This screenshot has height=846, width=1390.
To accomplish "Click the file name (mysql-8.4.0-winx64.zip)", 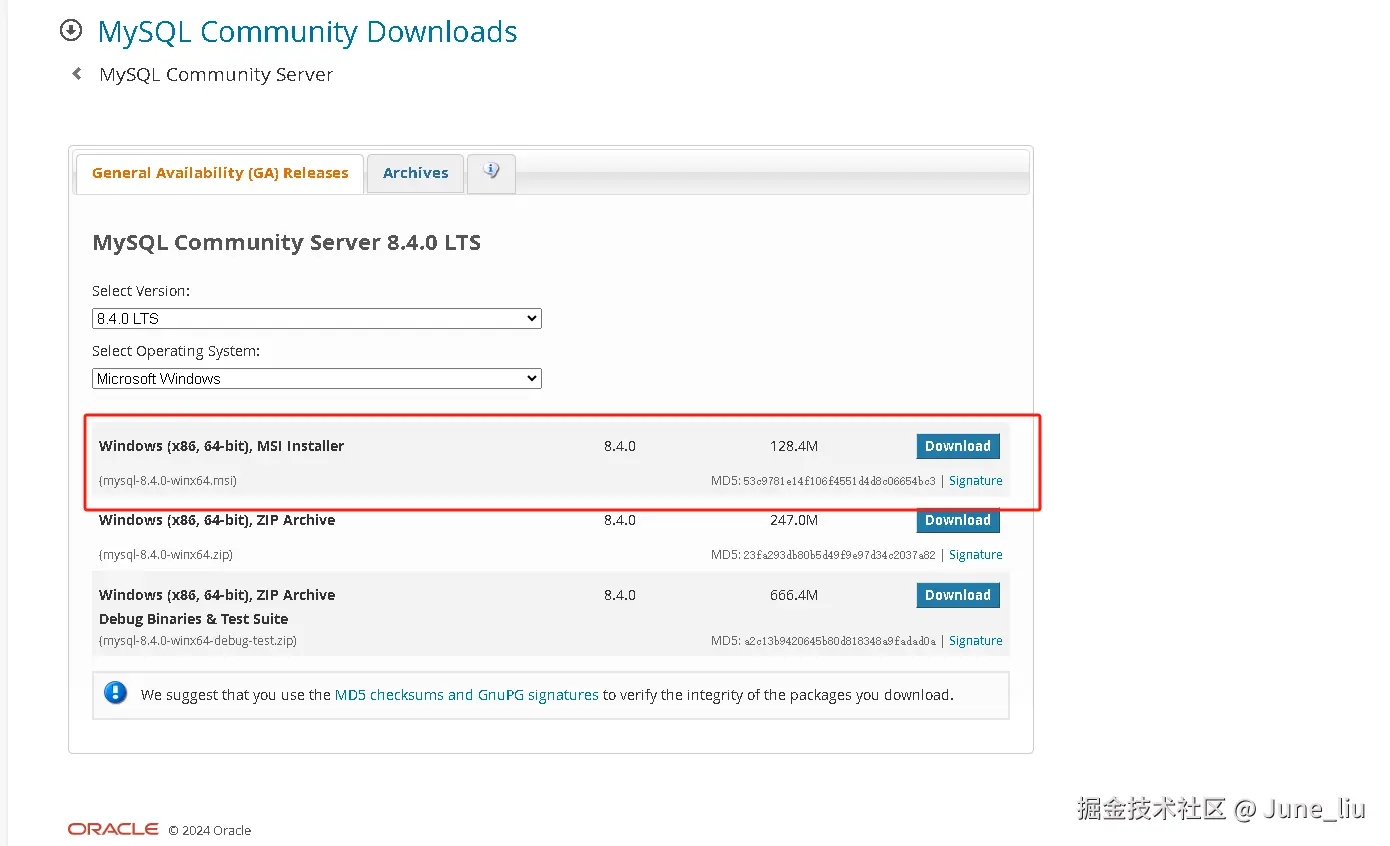I will [166, 555].
